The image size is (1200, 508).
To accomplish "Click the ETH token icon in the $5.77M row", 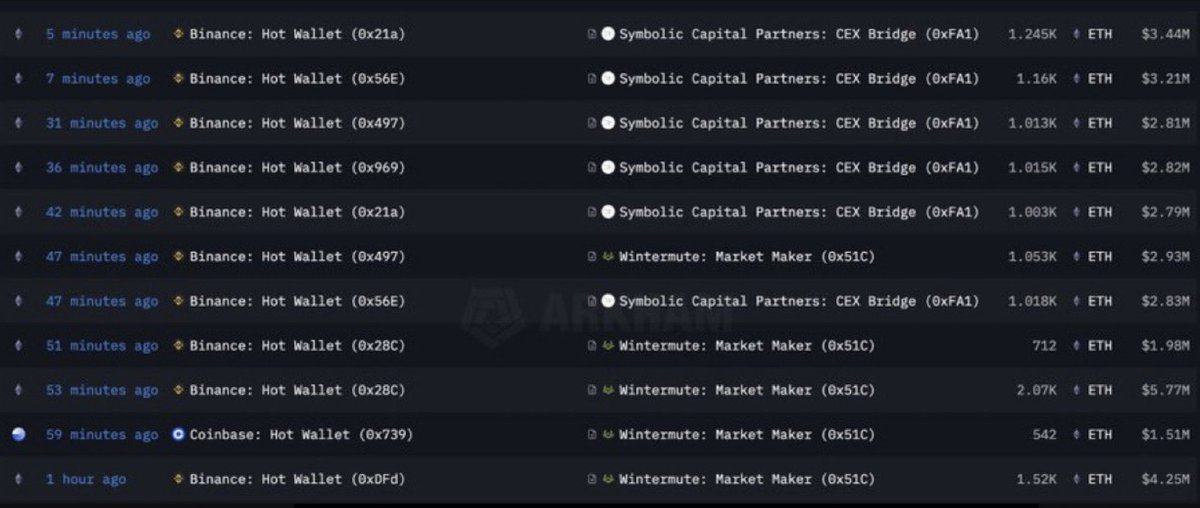I will pyautogui.click(x=1076, y=390).
